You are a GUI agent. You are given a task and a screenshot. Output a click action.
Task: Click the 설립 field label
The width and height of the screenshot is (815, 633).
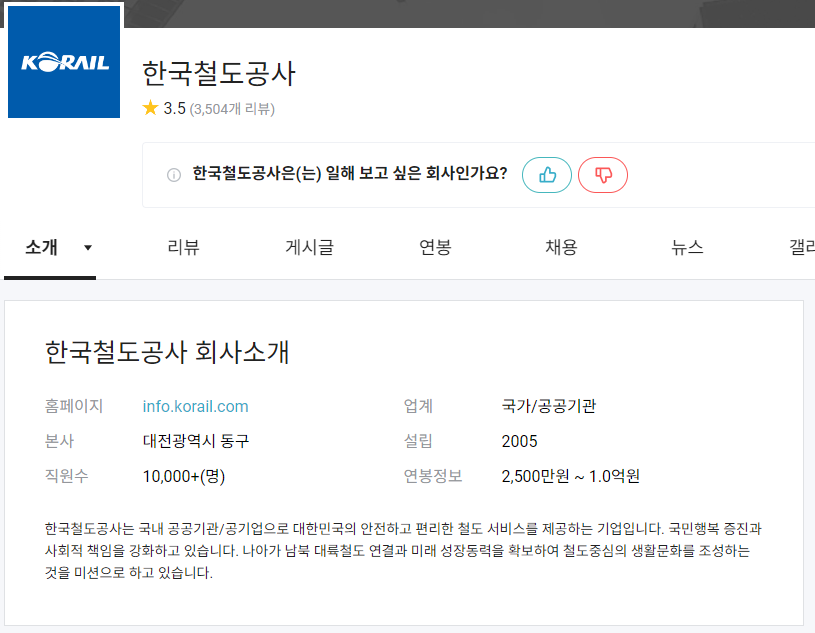(x=418, y=441)
